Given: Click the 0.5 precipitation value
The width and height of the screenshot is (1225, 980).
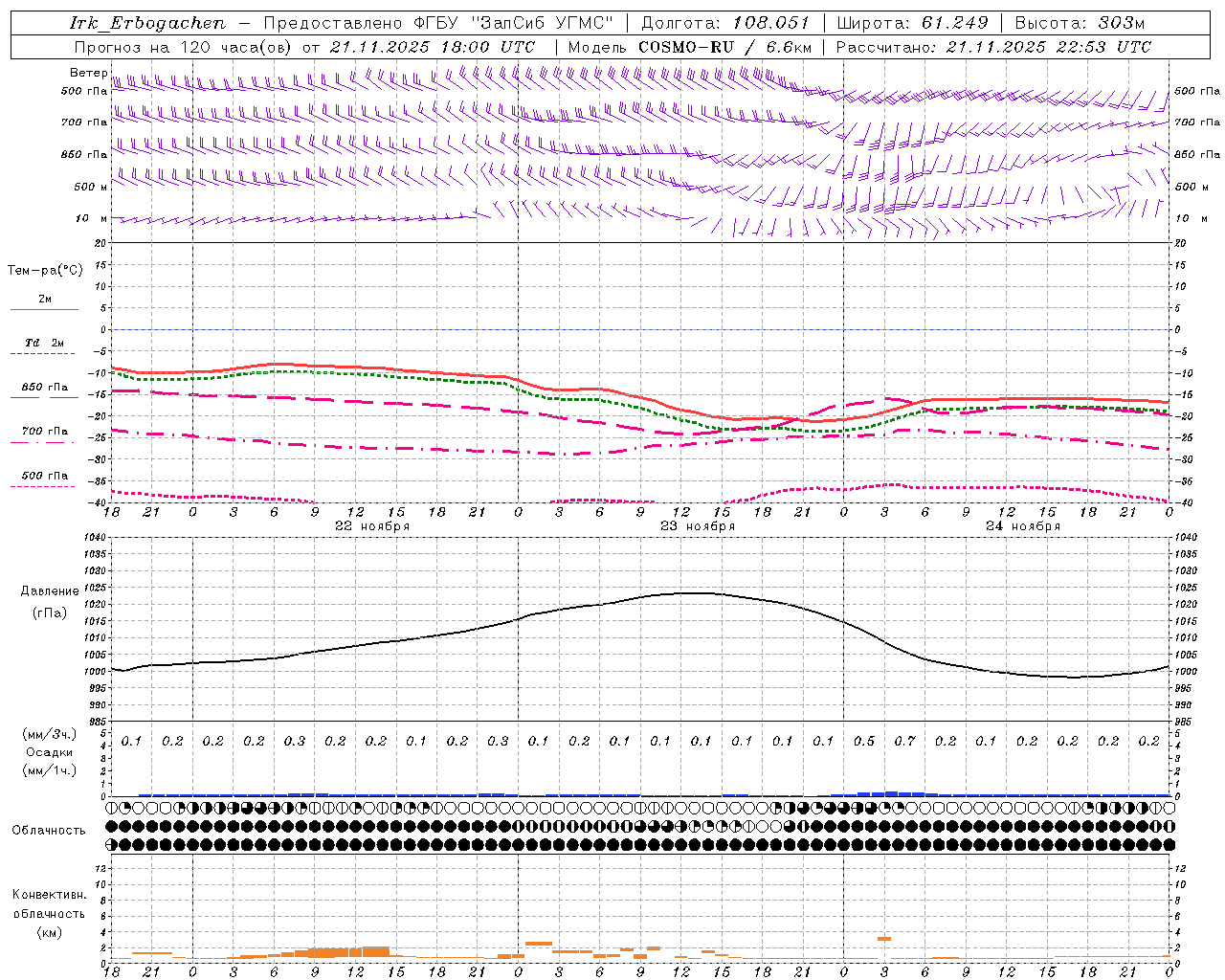Looking at the screenshot, I should tap(864, 741).
